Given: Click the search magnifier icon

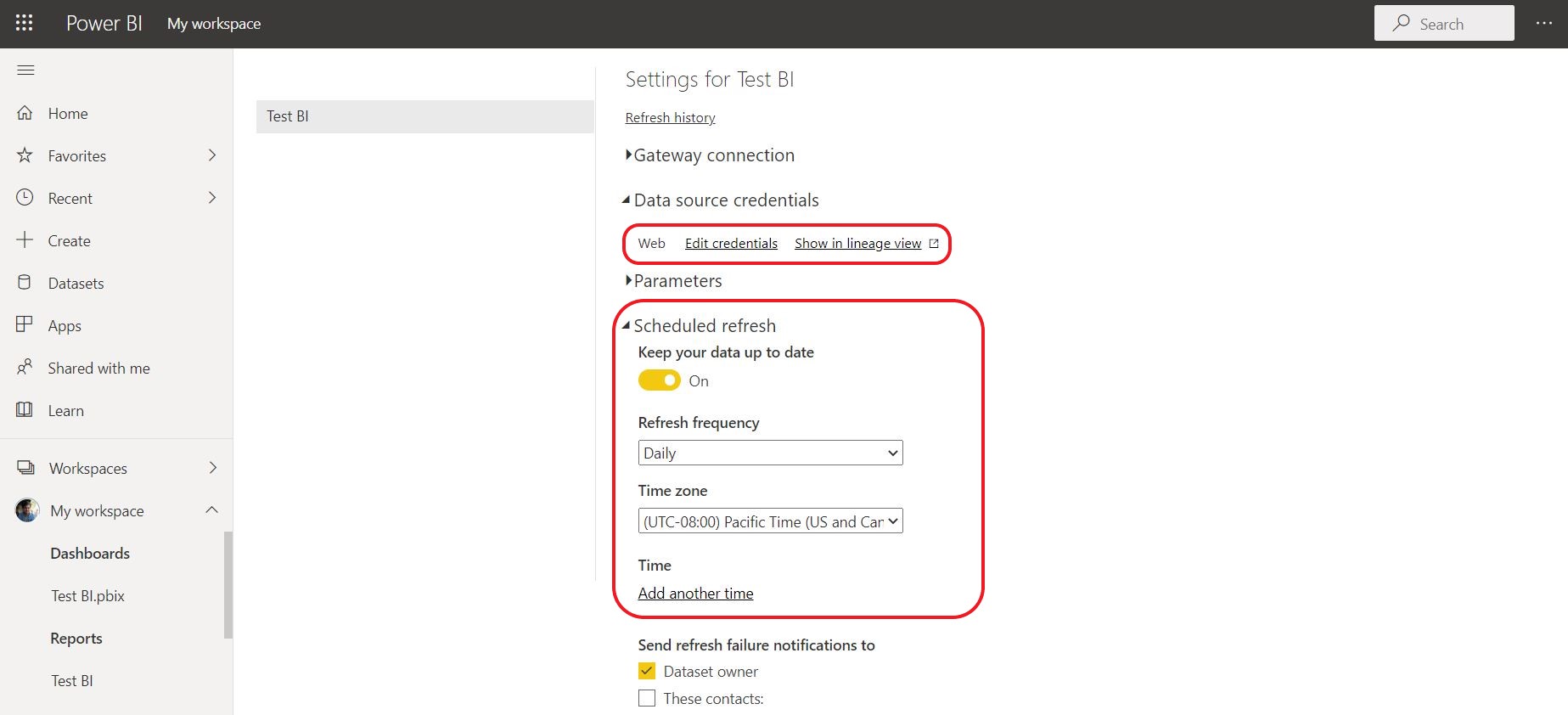Looking at the screenshot, I should 1402,23.
